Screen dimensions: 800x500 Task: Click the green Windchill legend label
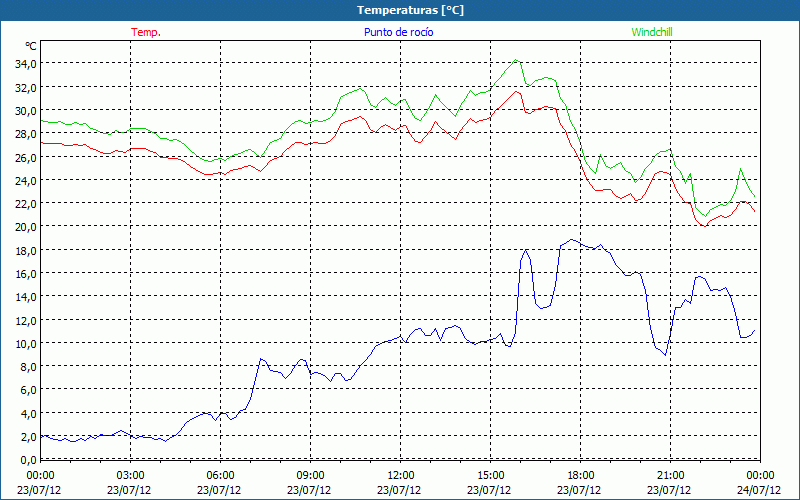pyautogui.click(x=652, y=32)
